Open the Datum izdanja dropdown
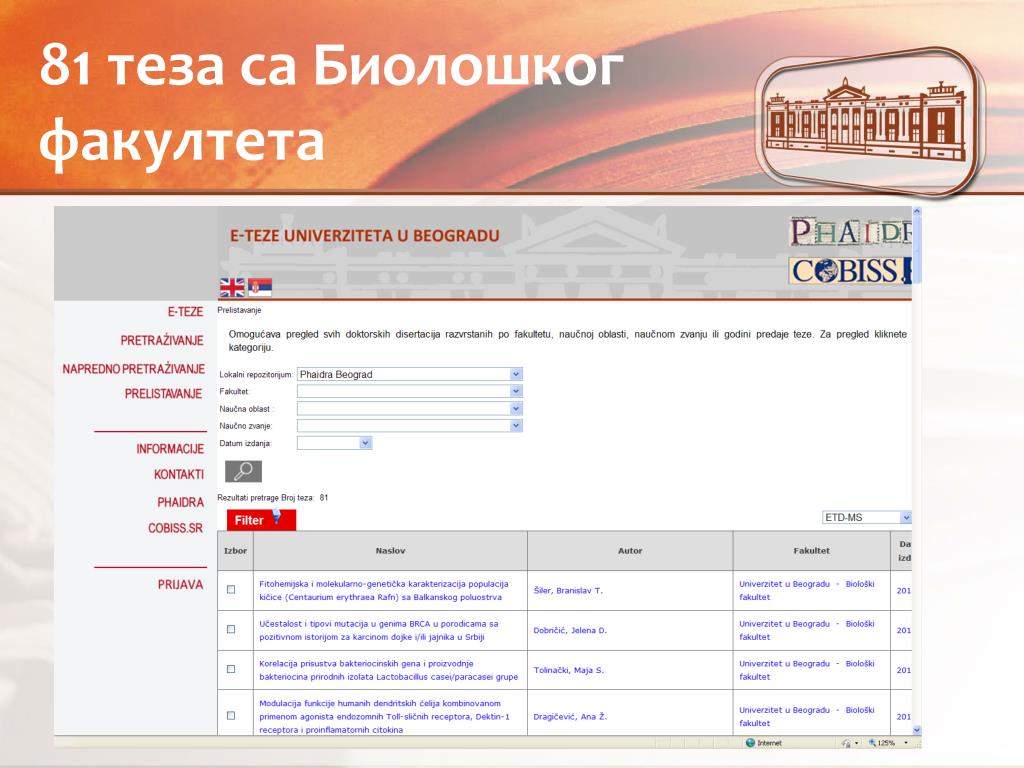This screenshot has height=768, width=1024. pos(334,443)
